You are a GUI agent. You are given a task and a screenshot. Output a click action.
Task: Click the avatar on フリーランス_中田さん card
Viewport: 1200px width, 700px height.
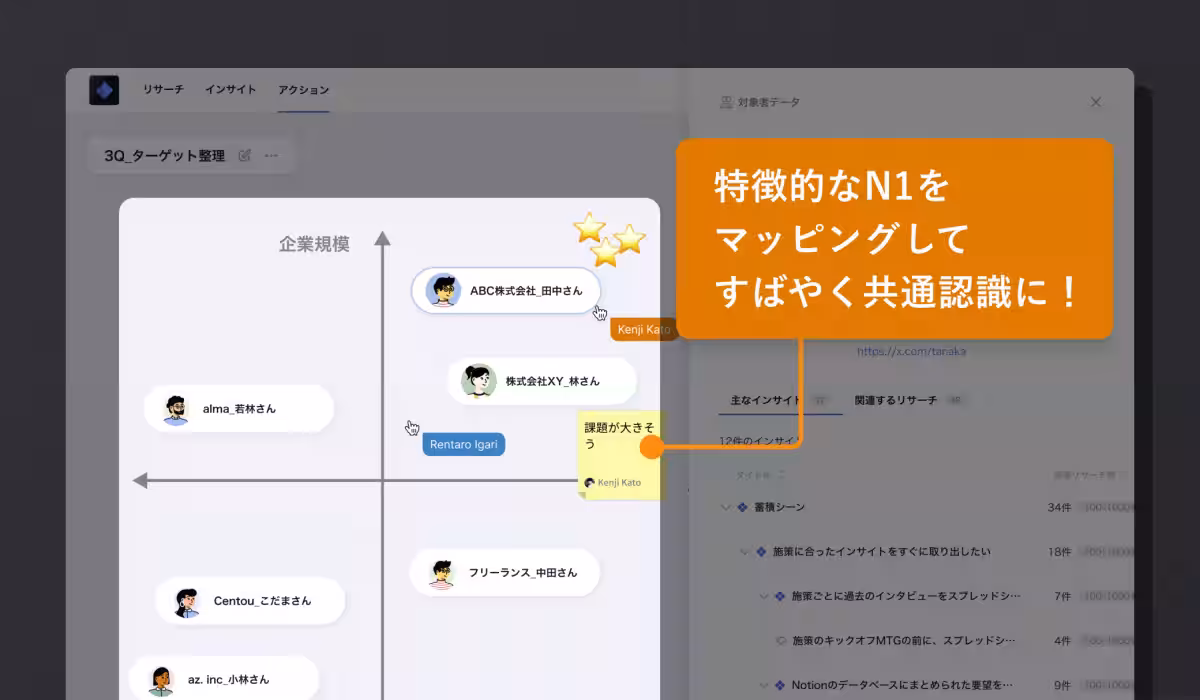[x=442, y=573]
